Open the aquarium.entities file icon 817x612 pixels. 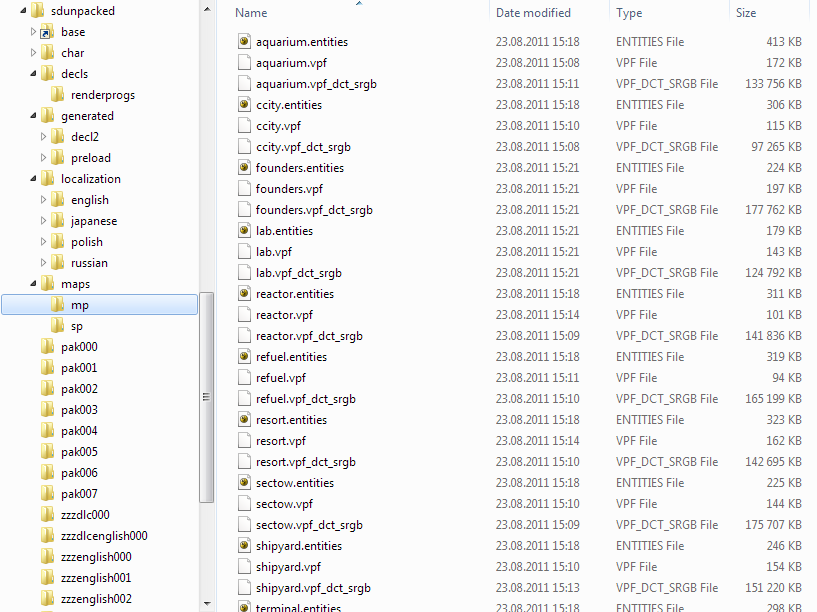coord(245,42)
